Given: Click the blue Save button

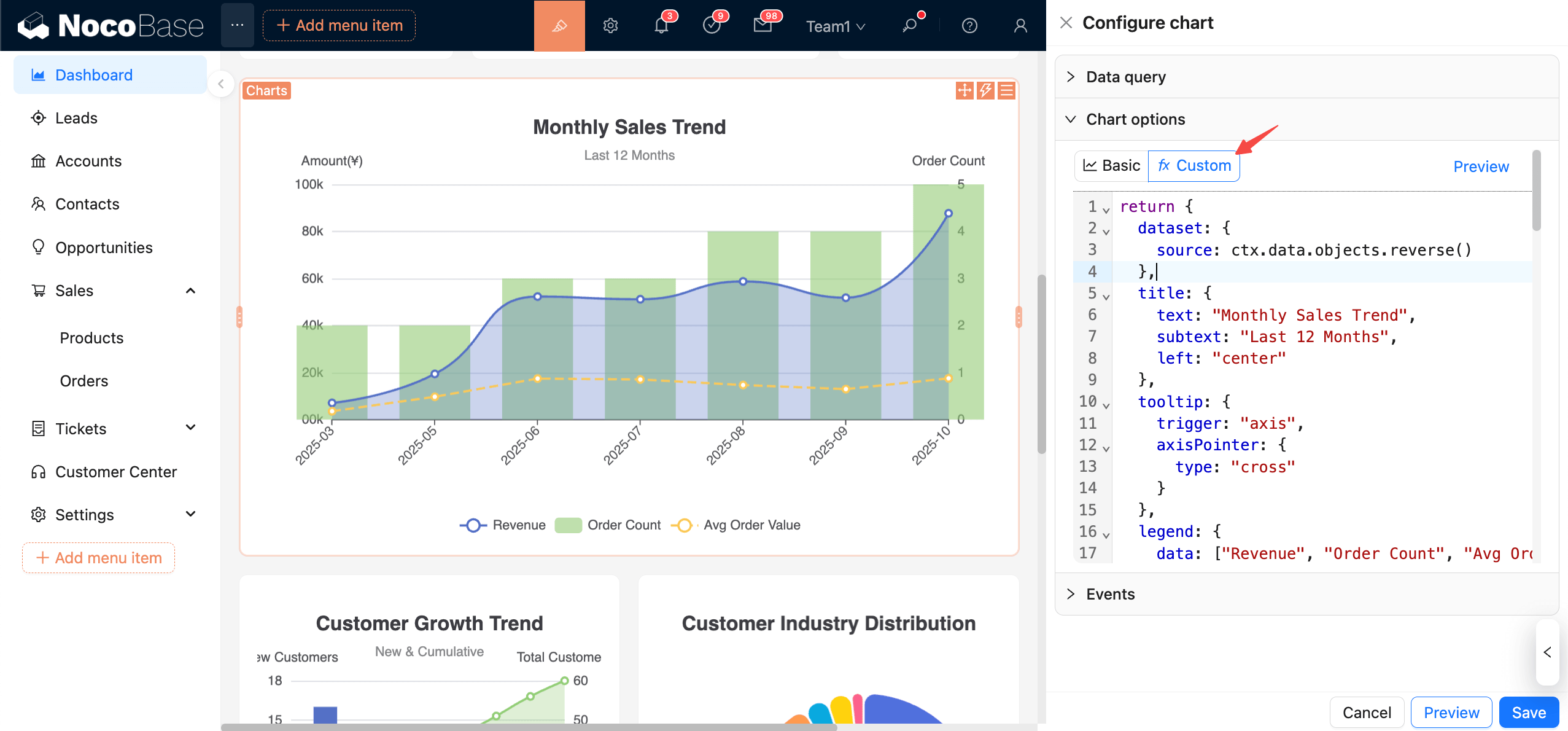Looking at the screenshot, I should click(1528, 713).
